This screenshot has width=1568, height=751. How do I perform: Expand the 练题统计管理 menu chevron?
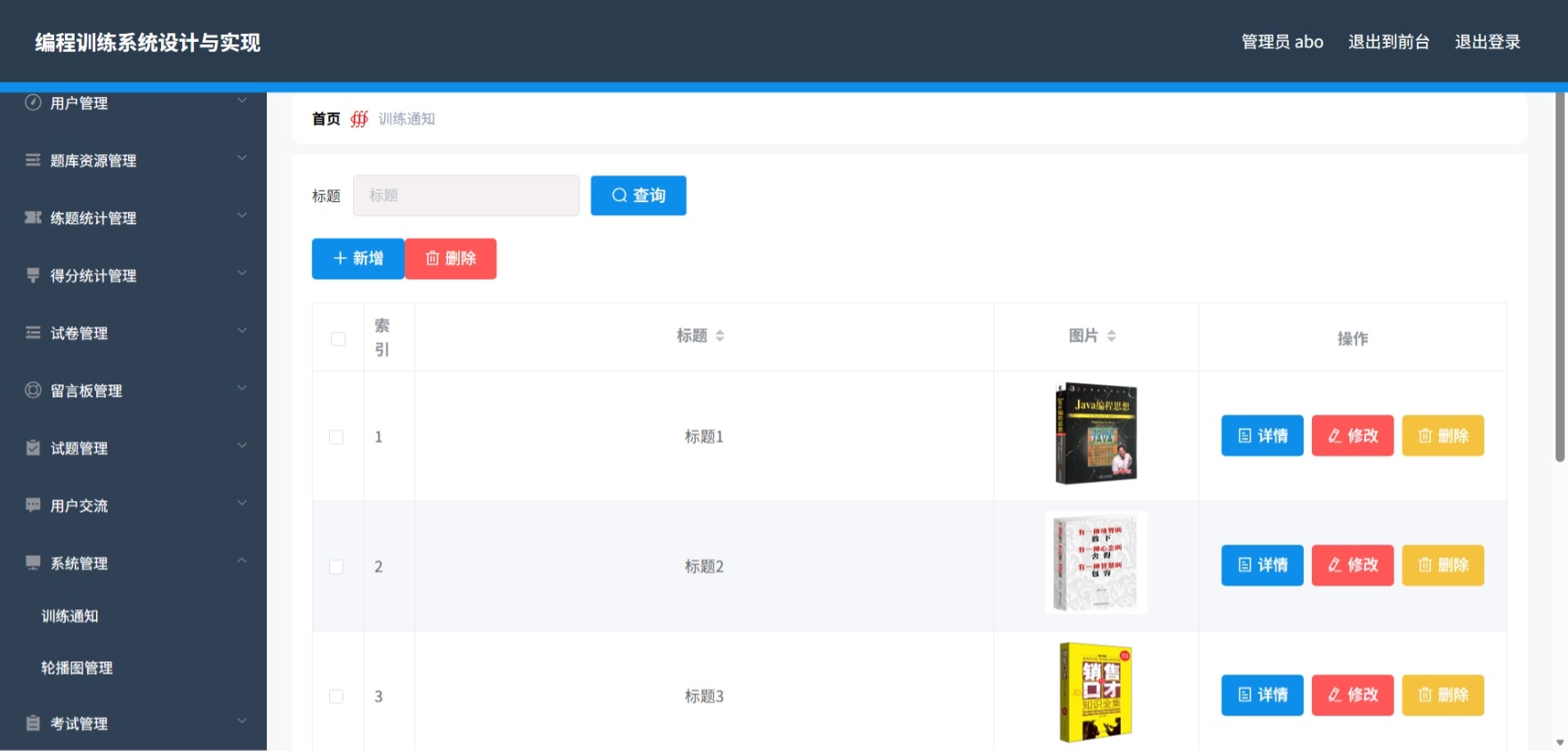click(242, 215)
